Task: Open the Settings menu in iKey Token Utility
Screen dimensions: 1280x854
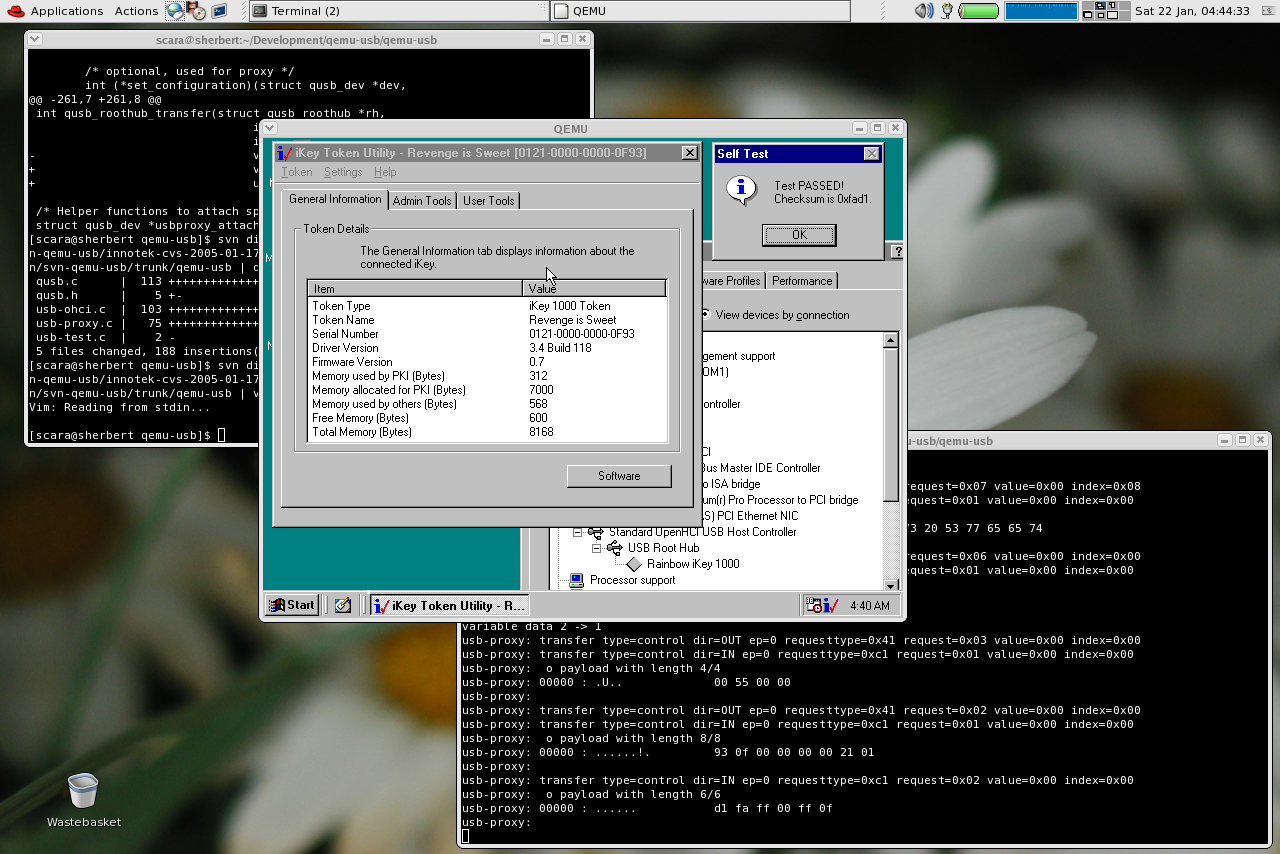Action: pos(343,172)
